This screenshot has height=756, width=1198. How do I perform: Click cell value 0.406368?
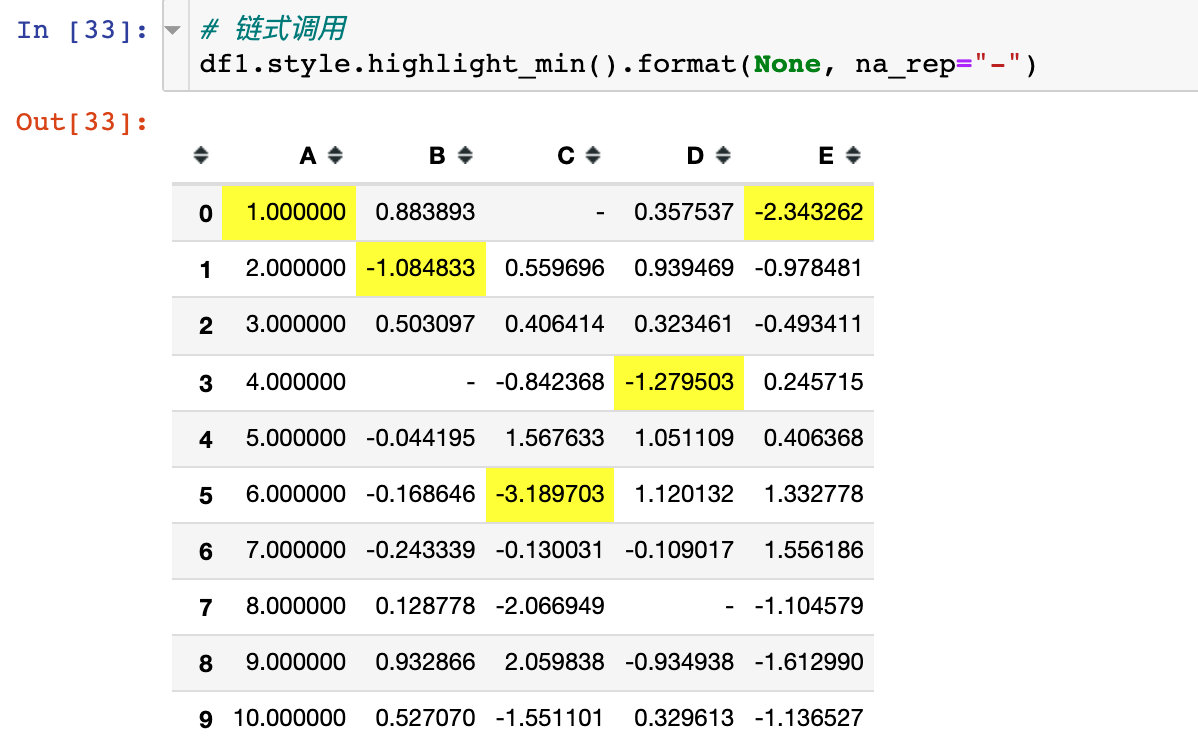point(813,437)
